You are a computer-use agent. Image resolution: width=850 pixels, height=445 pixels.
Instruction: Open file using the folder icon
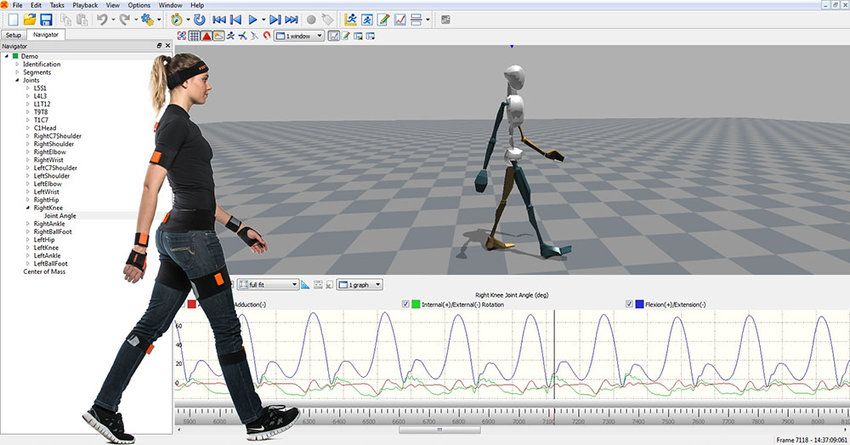(x=30, y=19)
